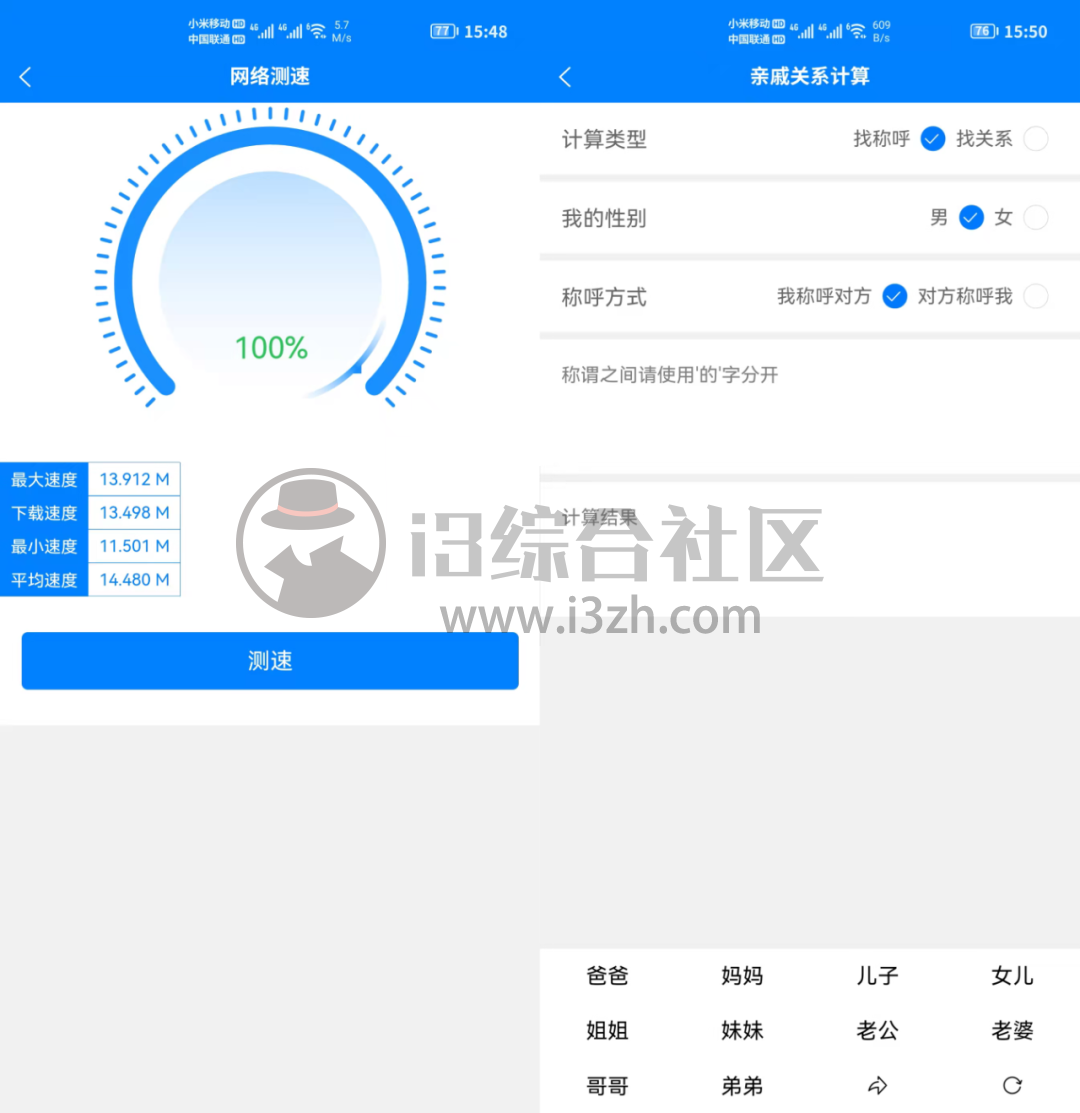Select the 找关系 calculation type
Viewport: 1080px width, 1113px height.
point(1035,138)
